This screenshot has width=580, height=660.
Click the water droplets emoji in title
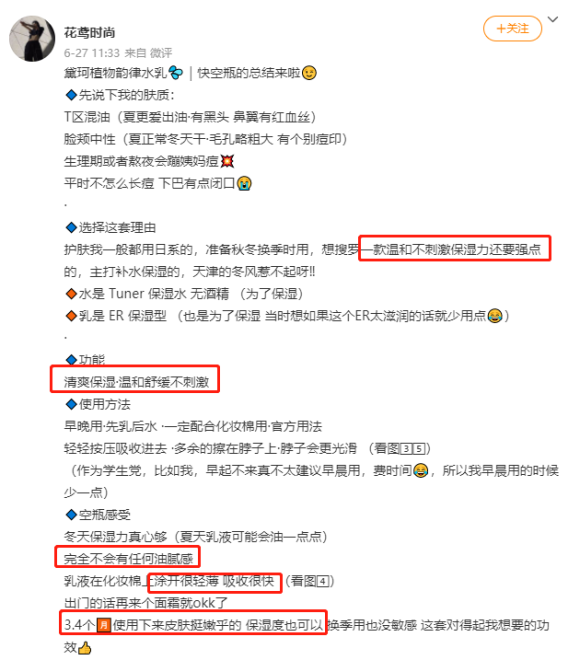pos(176,73)
